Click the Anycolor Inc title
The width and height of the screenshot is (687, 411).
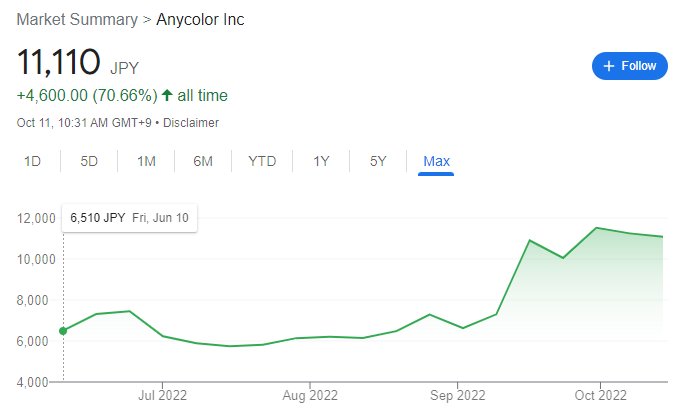(x=200, y=20)
